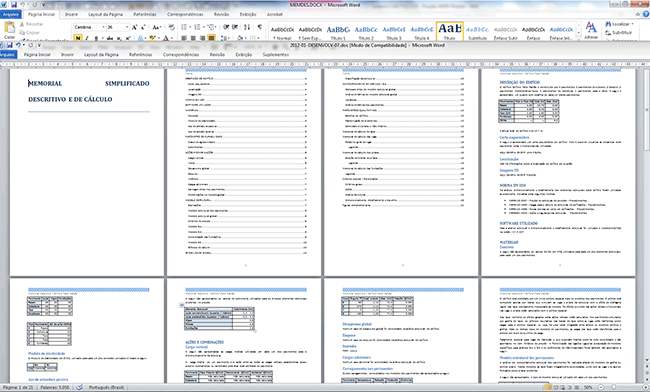Image resolution: width=650 pixels, height=392 pixels.
Task: Toggle show paragraph marks
Action: click(x=260, y=27)
